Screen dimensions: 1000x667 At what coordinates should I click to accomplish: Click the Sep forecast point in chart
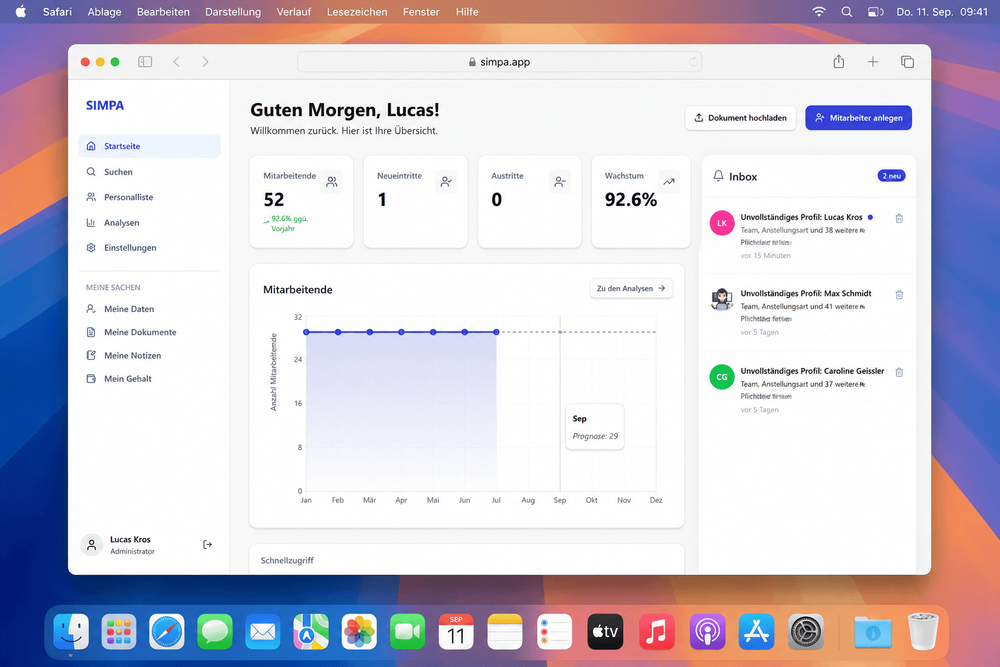(560, 332)
